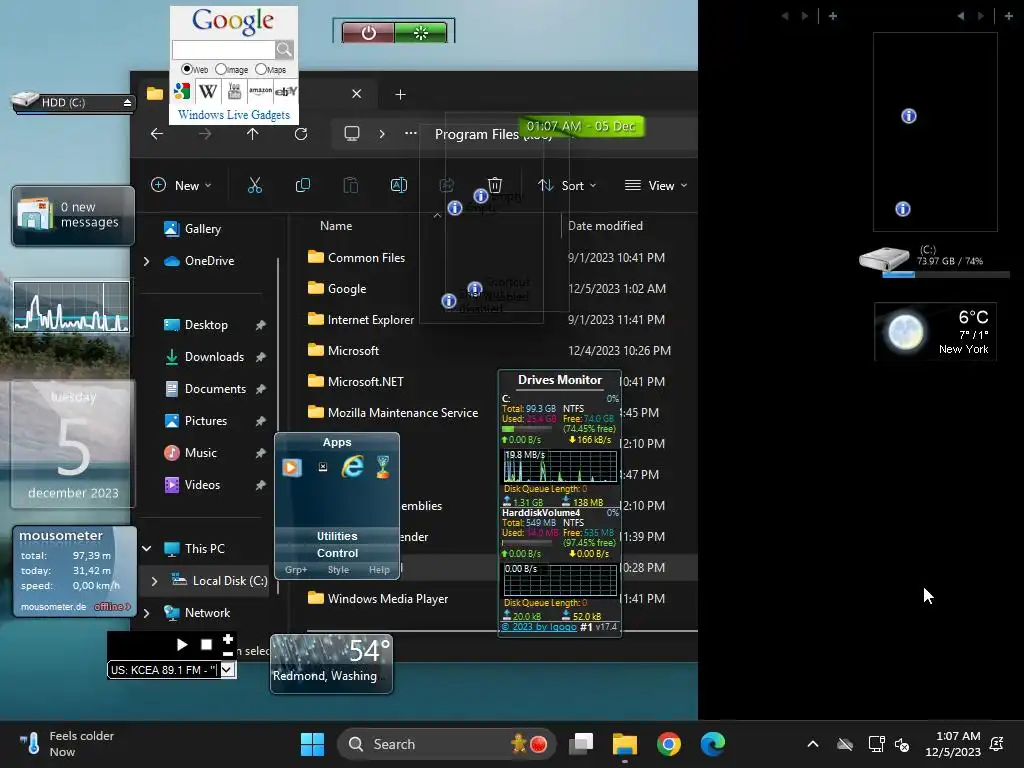This screenshot has width=1024, height=768.
Task: Collapse the This PC tree node
Action: pyautogui.click(x=147, y=549)
